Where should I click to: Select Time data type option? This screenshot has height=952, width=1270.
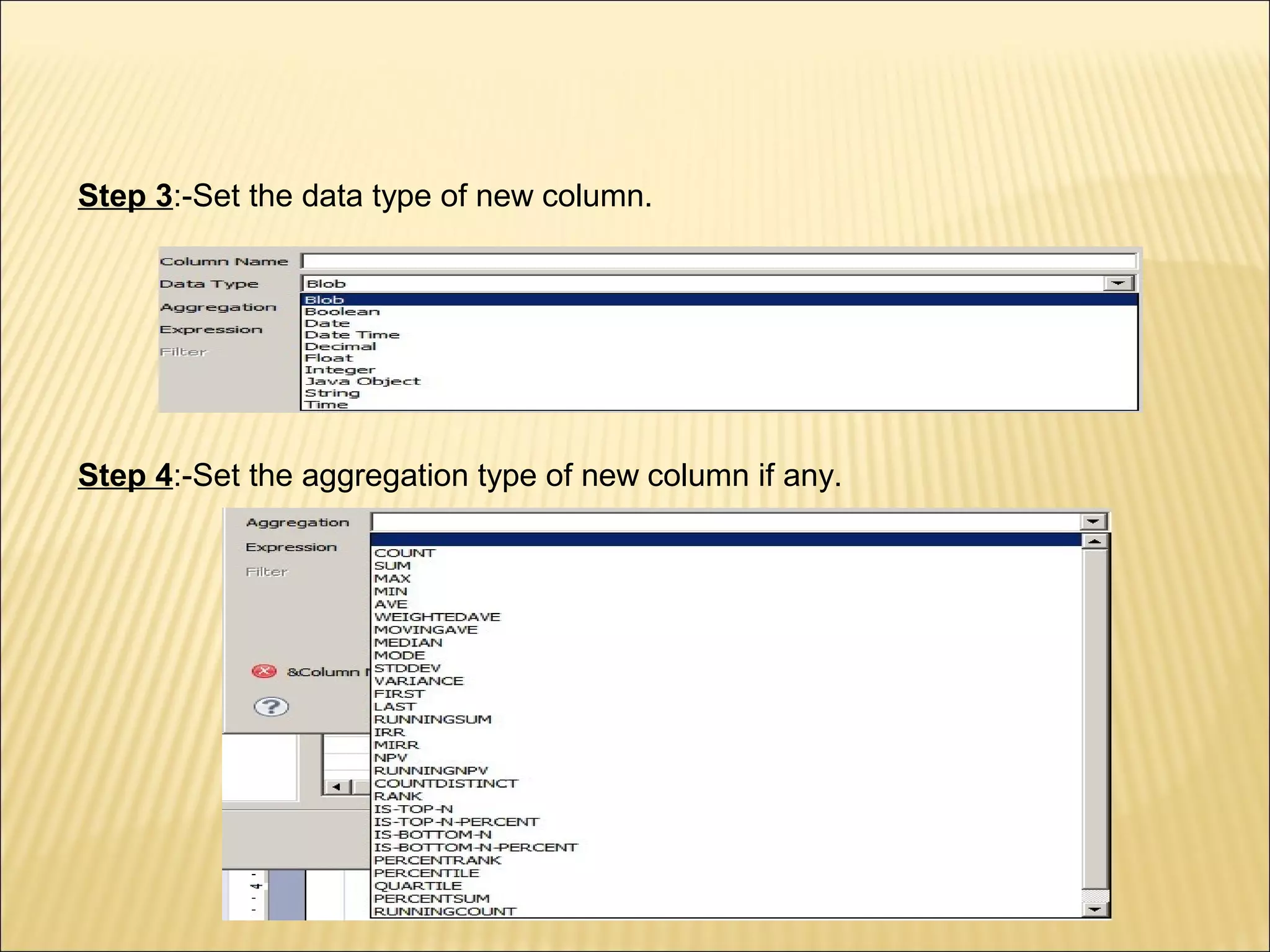coord(719,405)
